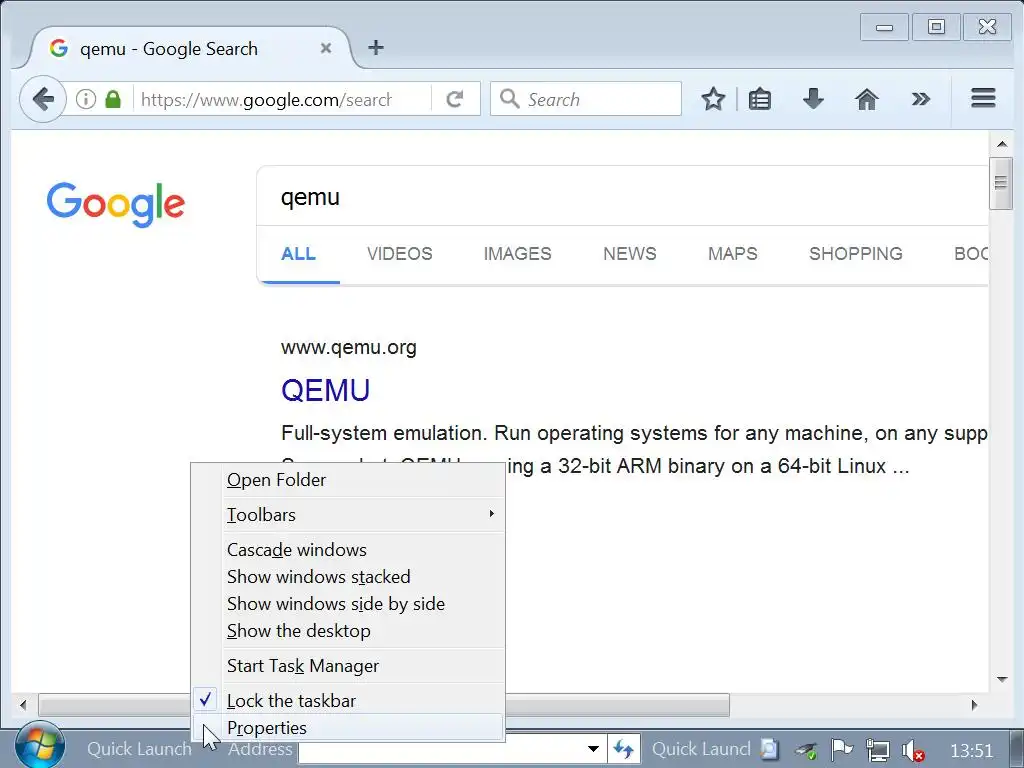Open the Action Center flag icon
The height and width of the screenshot is (768, 1024).
pyautogui.click(x=842, y=750)
